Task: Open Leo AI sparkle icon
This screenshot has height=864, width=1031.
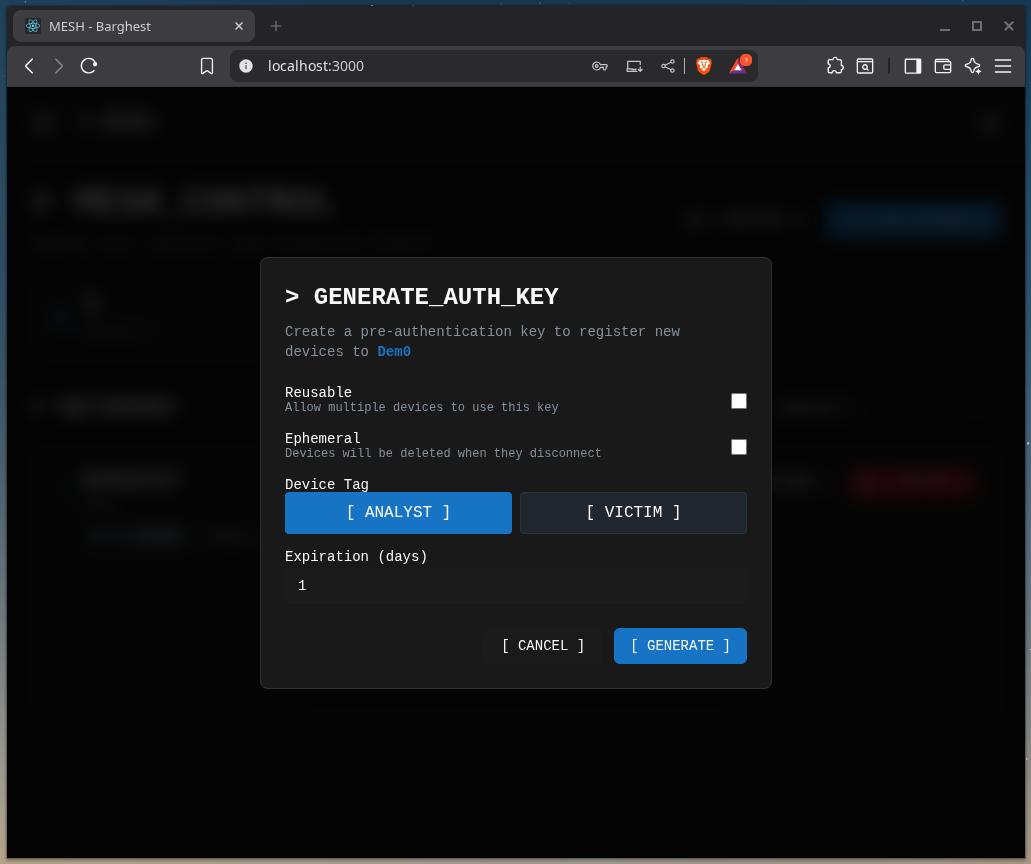Action: [972, 66]
